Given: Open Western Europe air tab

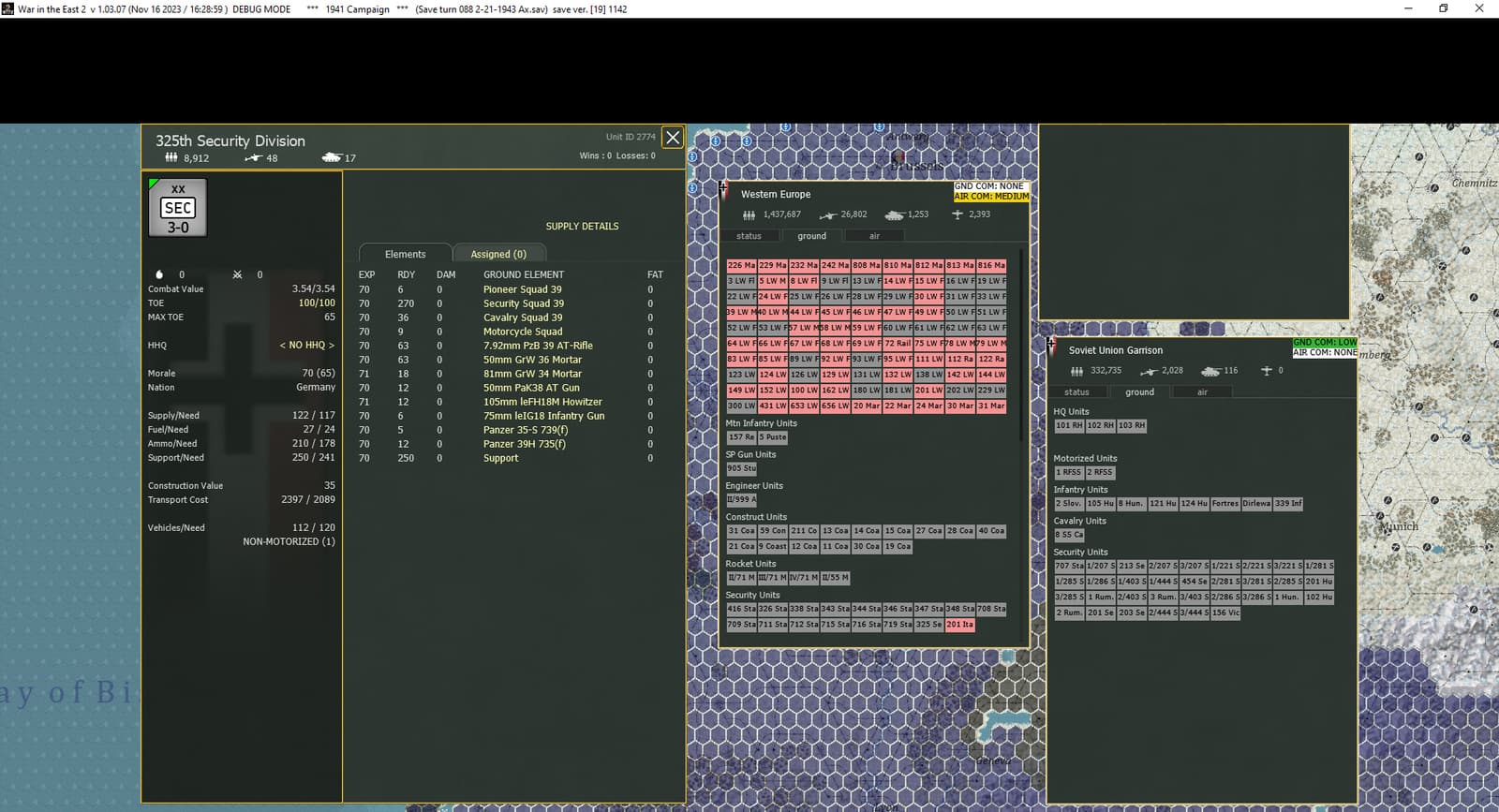Looking at the screenshot, I should point(874,236).
